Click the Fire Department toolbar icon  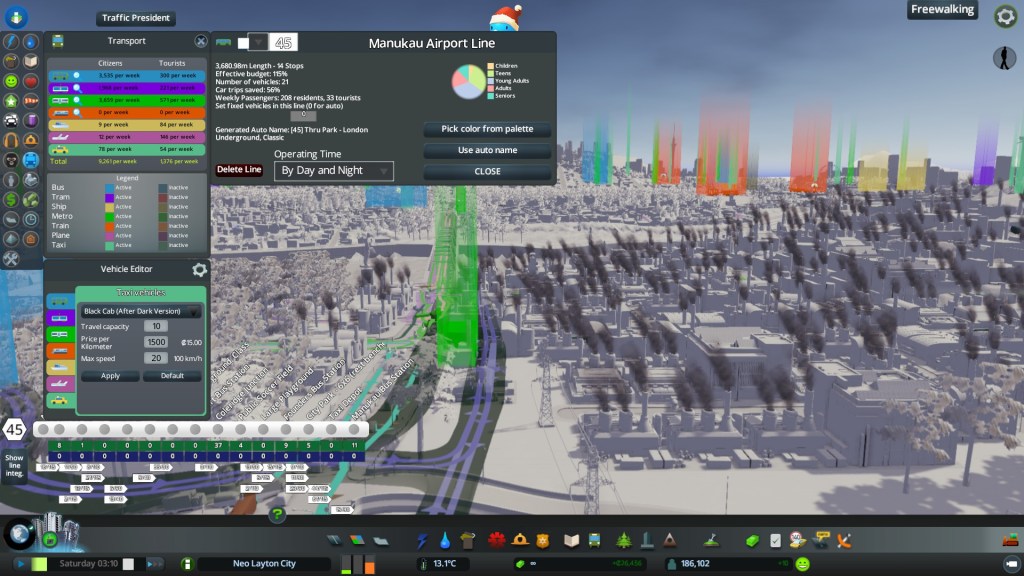coord(494,540)
